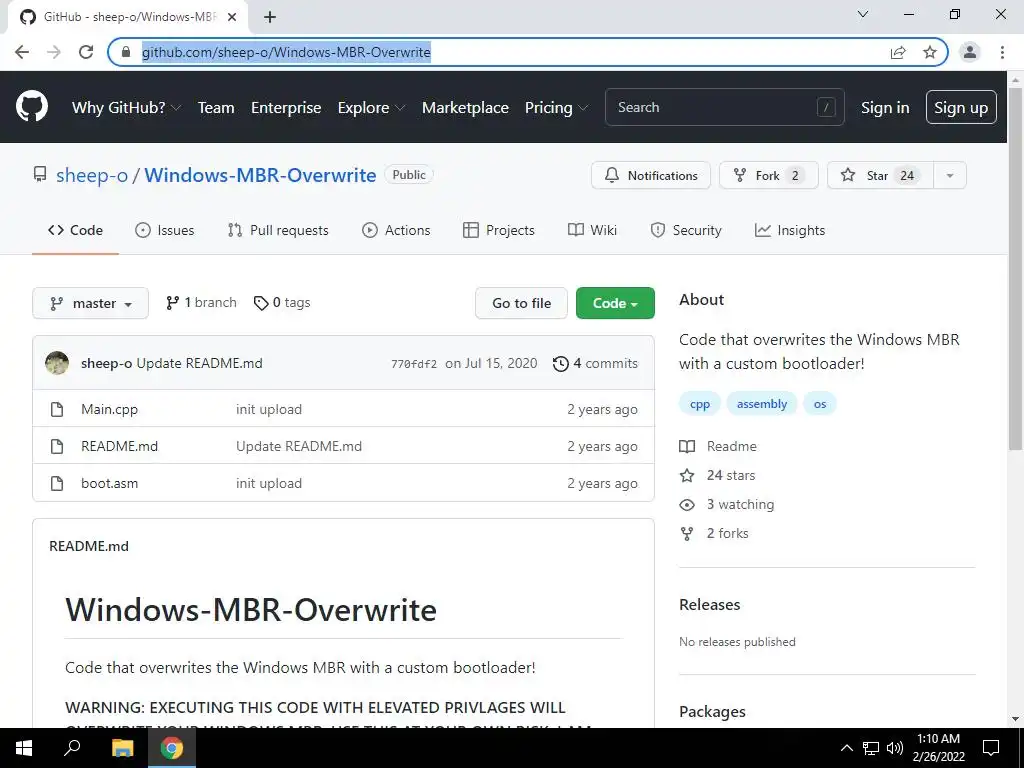Click the sheep-o avatar in the commit row
This screenshot has width=1024, height=768.
[x=57, y=363]
